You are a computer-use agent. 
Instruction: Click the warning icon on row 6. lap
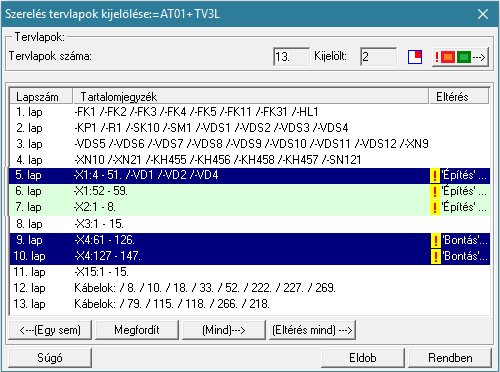(x=435, y=192)
